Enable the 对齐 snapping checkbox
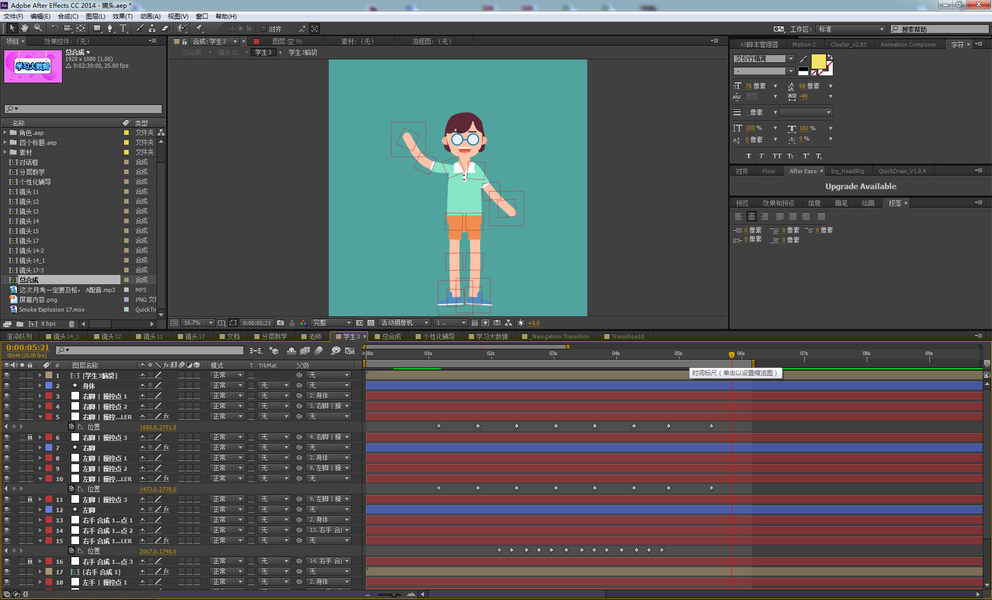This screenshot has width=992, height=600. pyautogui.click(x=262, y=29)
